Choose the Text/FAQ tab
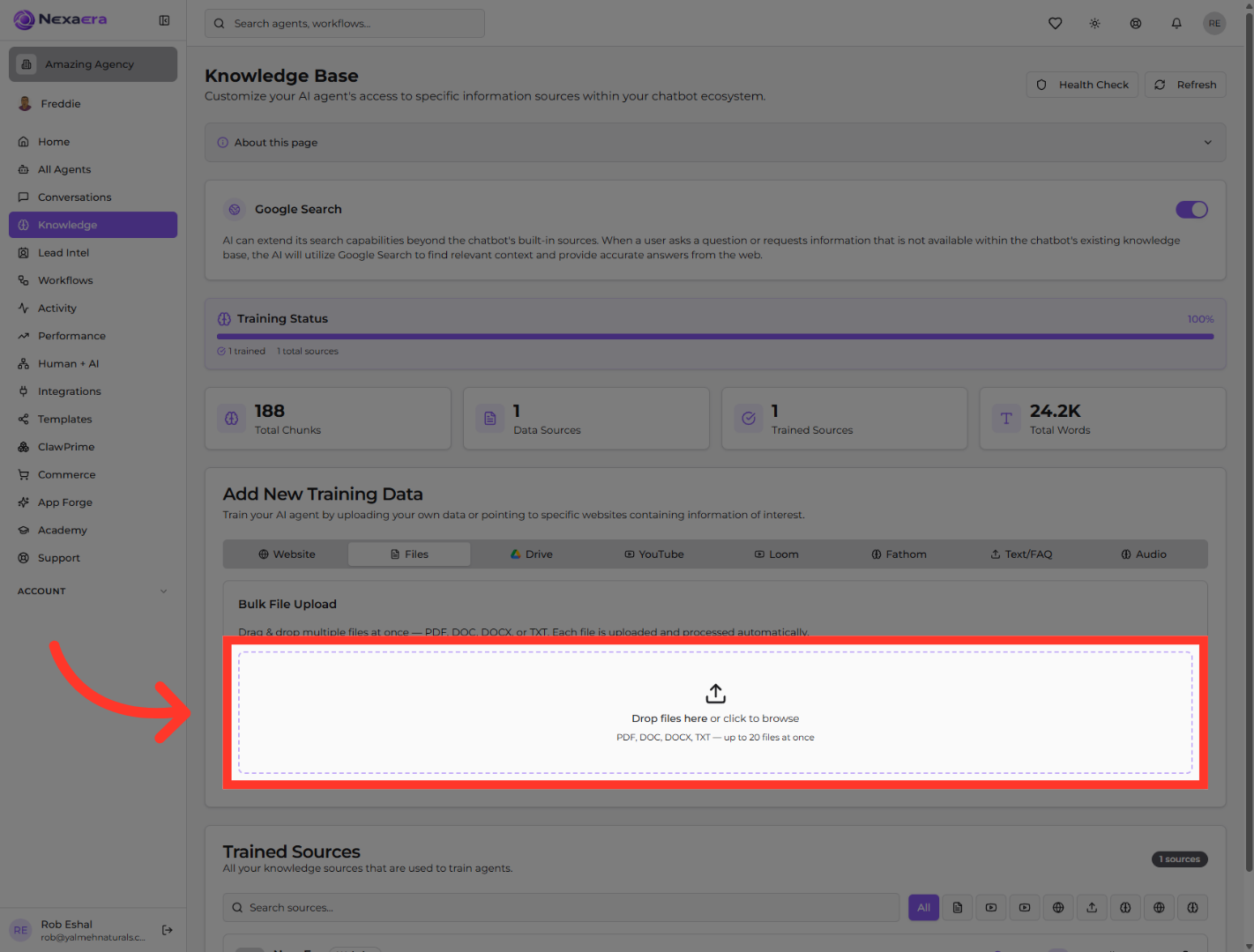The width and height of the screenshot is (1254, 952). [1021, 554]
